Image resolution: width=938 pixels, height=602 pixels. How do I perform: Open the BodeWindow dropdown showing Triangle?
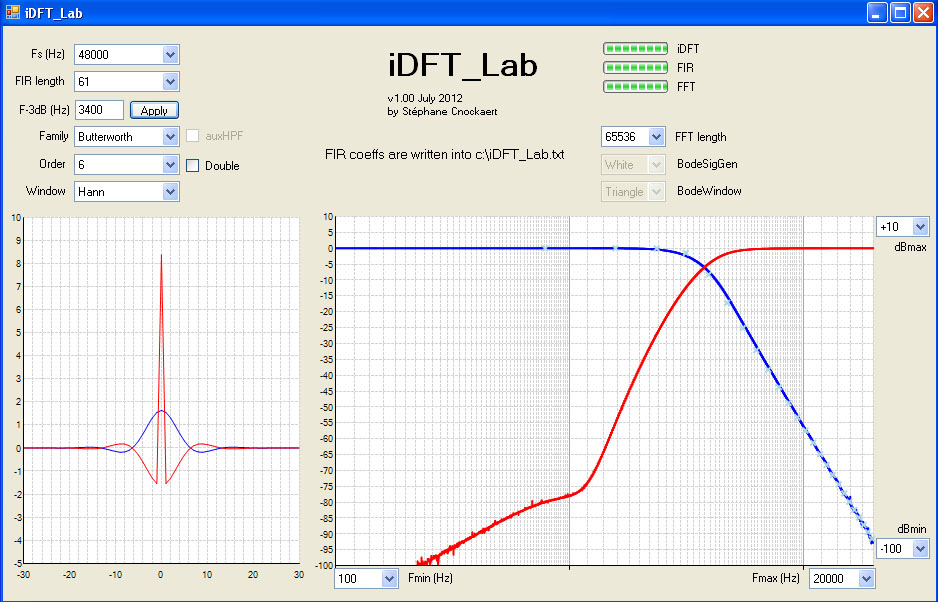pos(633,191)
